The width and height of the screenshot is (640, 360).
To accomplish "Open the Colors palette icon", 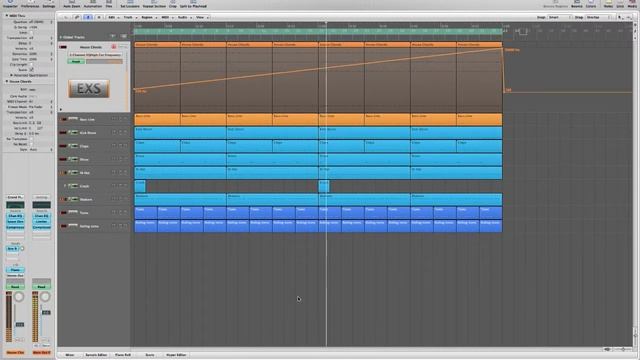I will point(591,4).
